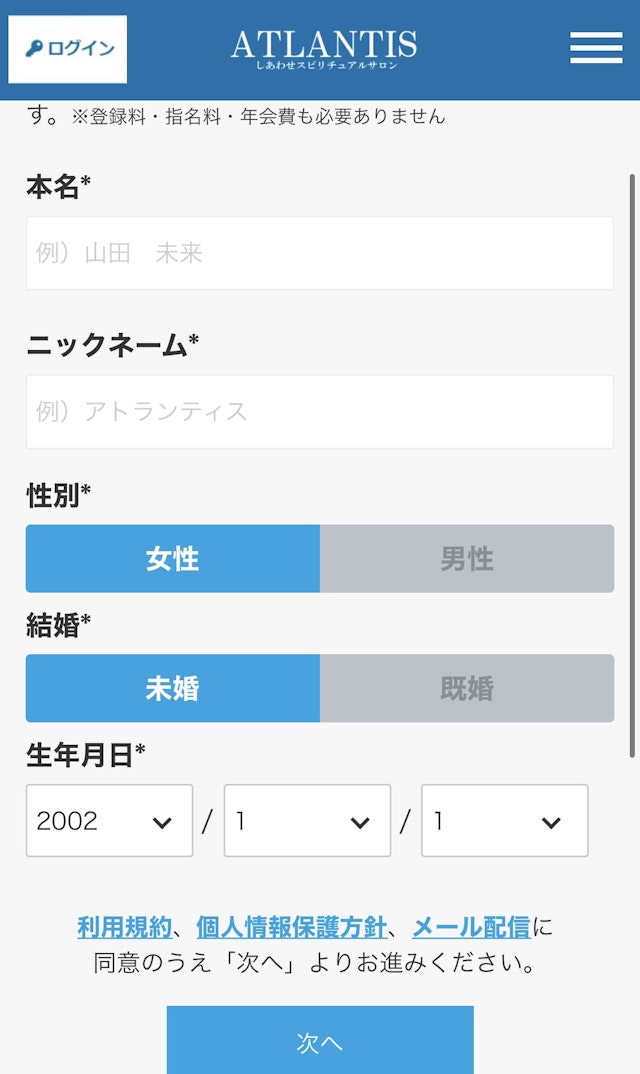Focus the 本名 real name input field
Screen dimensions: 640x1074
(x=320, y=253)
